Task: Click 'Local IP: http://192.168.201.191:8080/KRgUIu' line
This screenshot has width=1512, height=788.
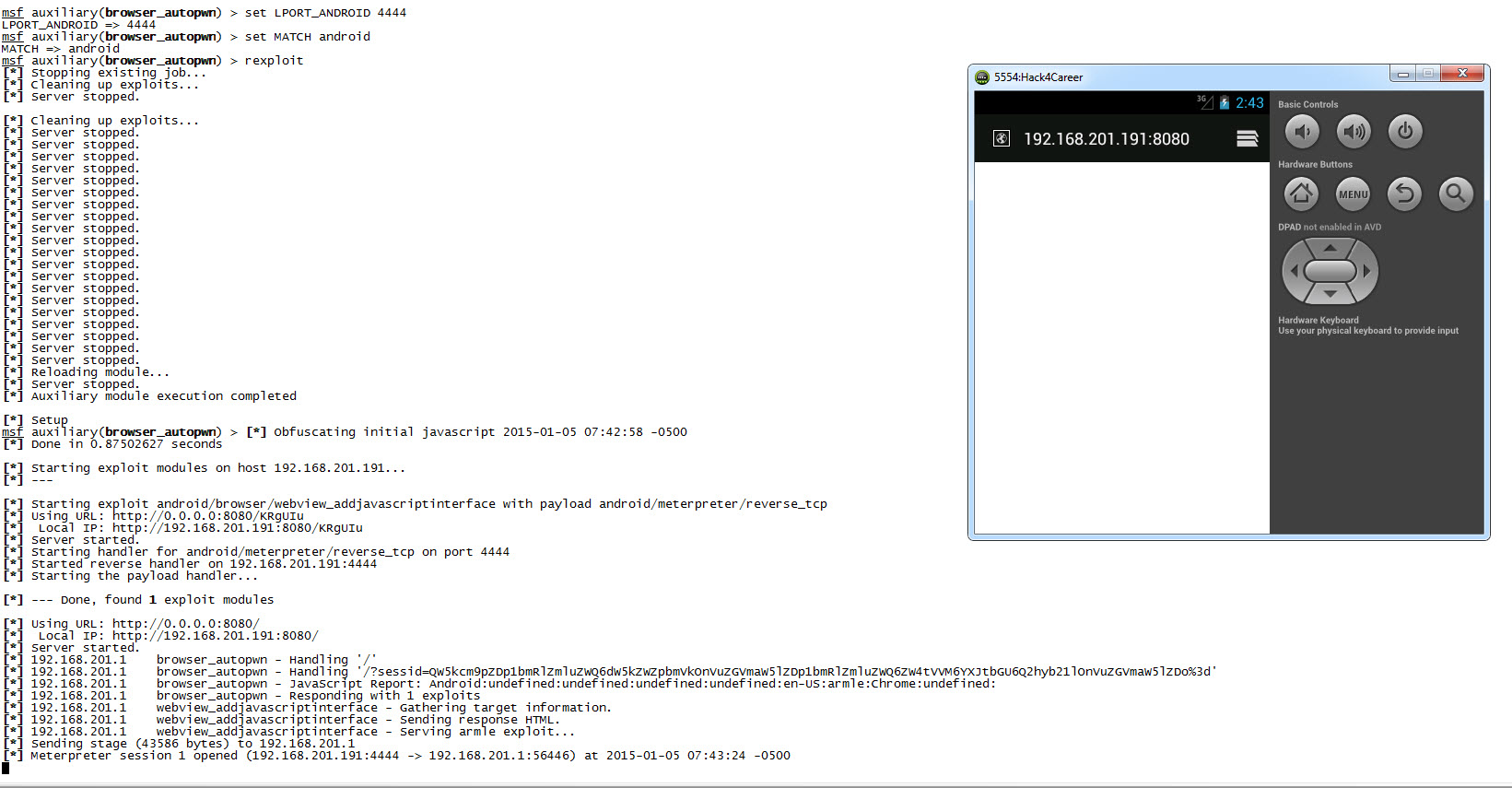Action: [182, 528]
